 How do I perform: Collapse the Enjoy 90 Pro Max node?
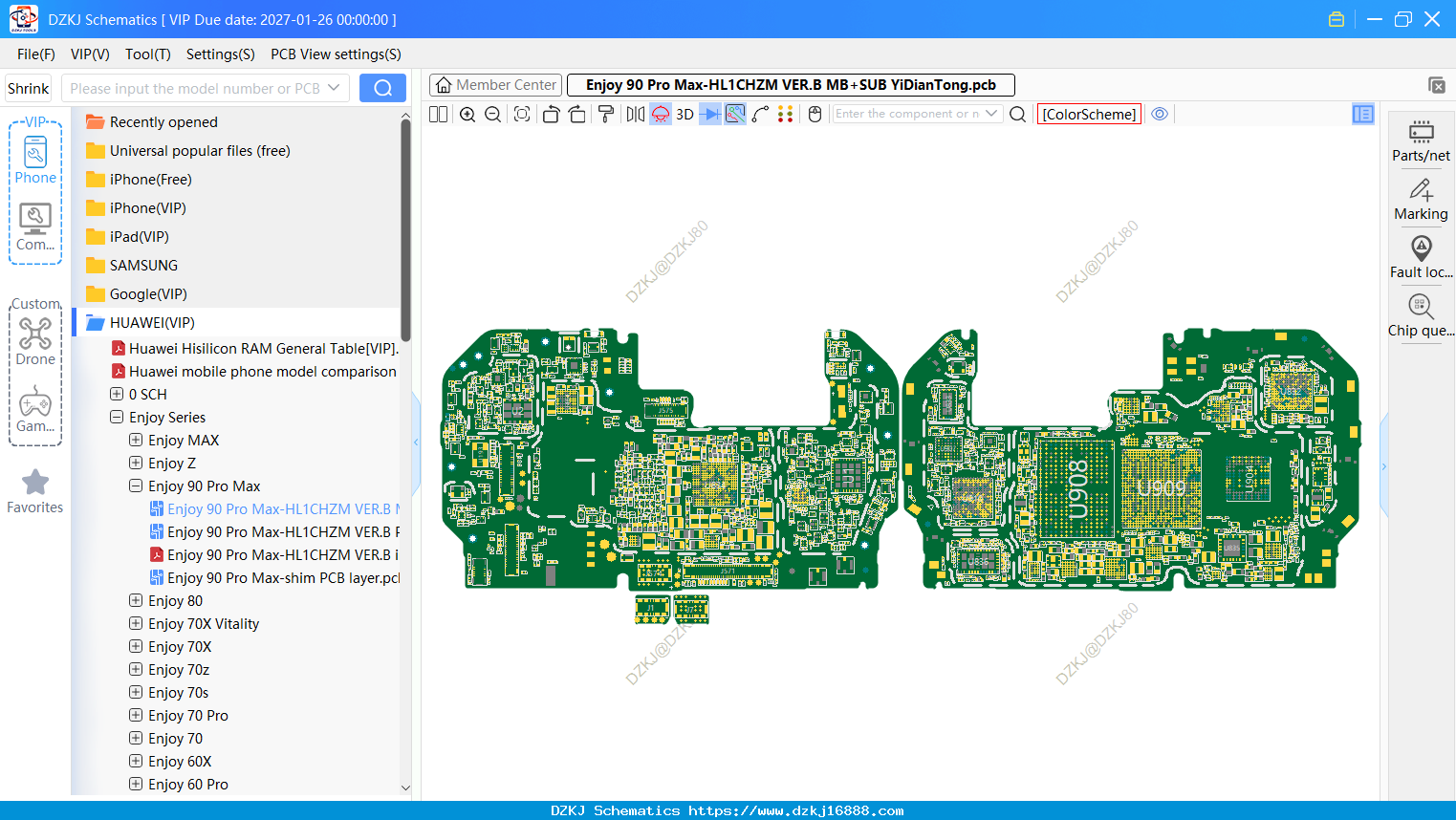[136, 486]
